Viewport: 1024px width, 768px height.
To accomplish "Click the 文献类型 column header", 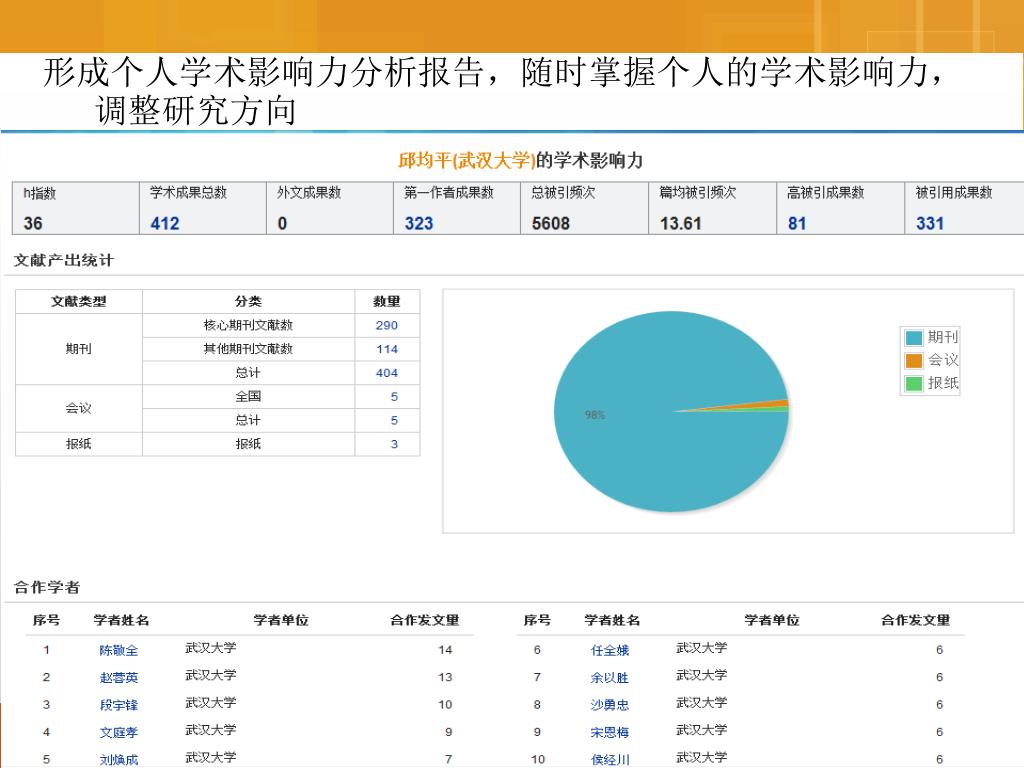I will tap(78, 301).
